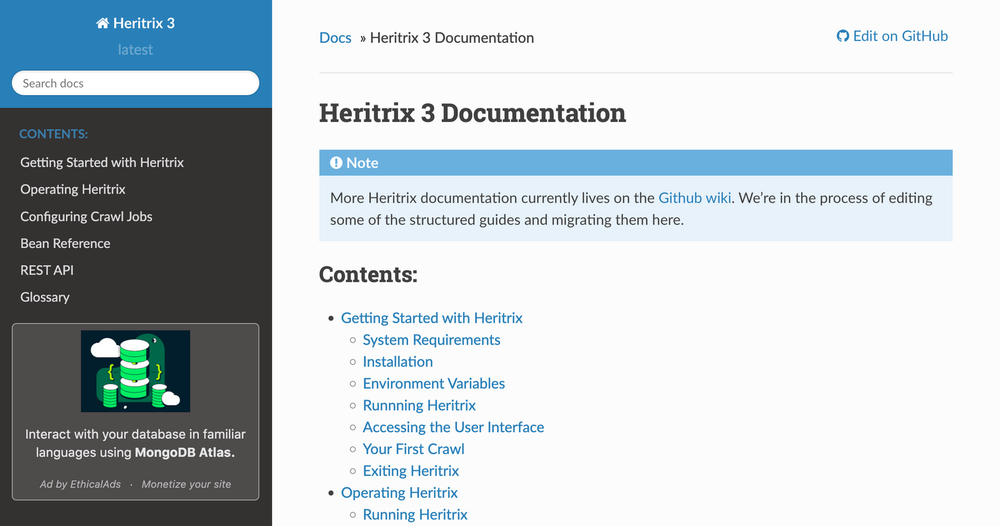Viewport: 1000px width, 526px height.
Task: Open the Installation contents link
Action: click(397, 362)
